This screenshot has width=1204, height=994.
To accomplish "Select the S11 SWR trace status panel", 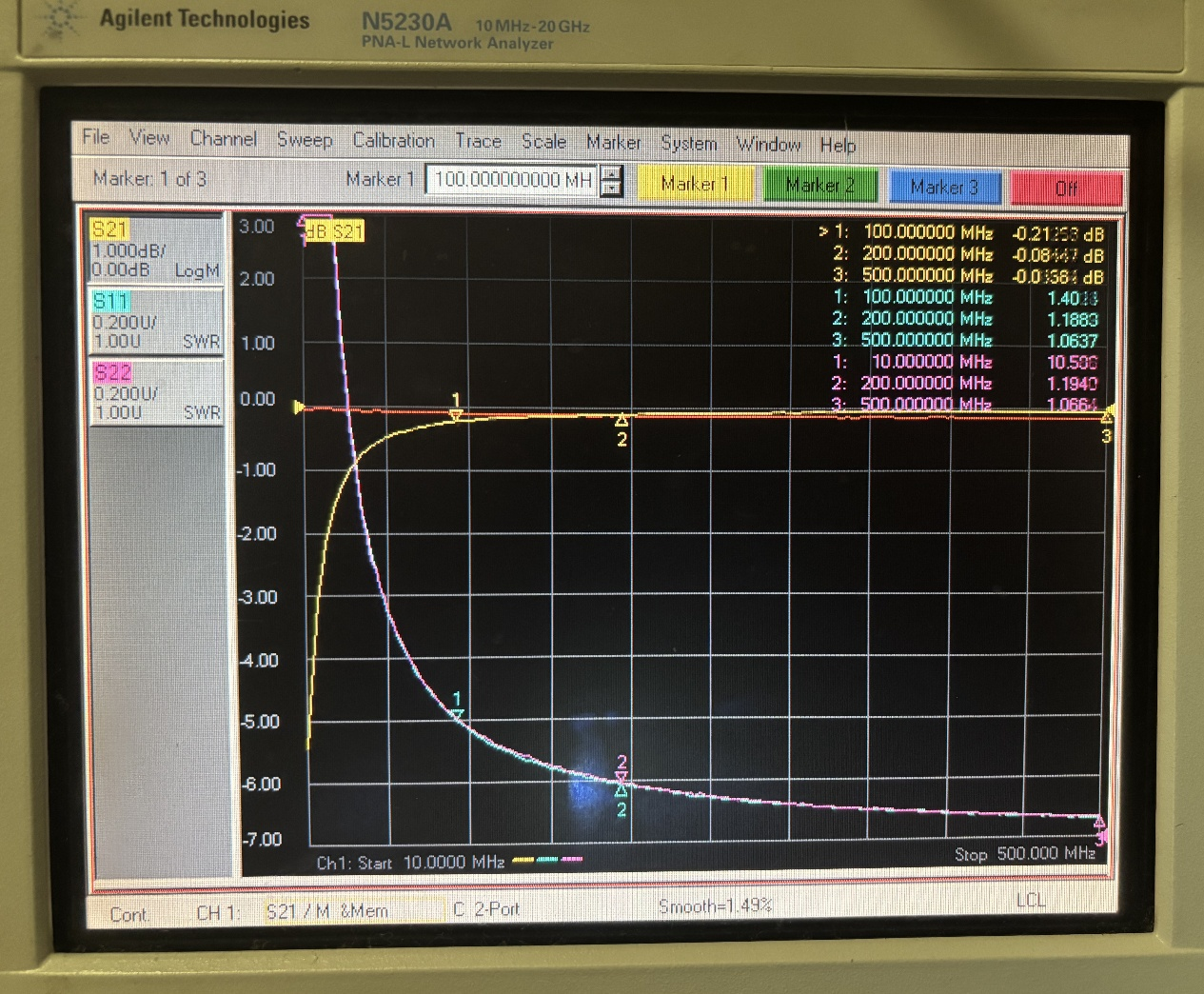I will tap(156, 321).
